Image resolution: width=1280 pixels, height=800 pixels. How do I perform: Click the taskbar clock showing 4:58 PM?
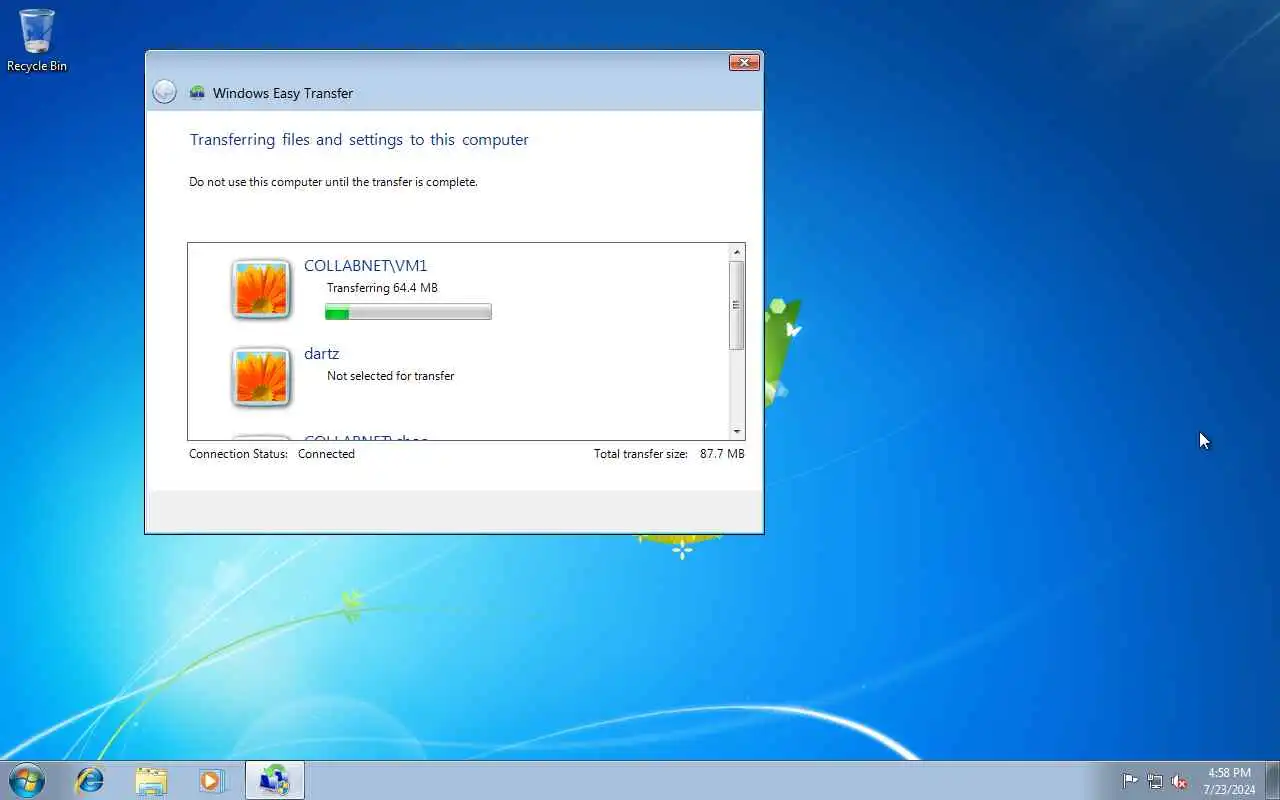[x=1229, y=781]
